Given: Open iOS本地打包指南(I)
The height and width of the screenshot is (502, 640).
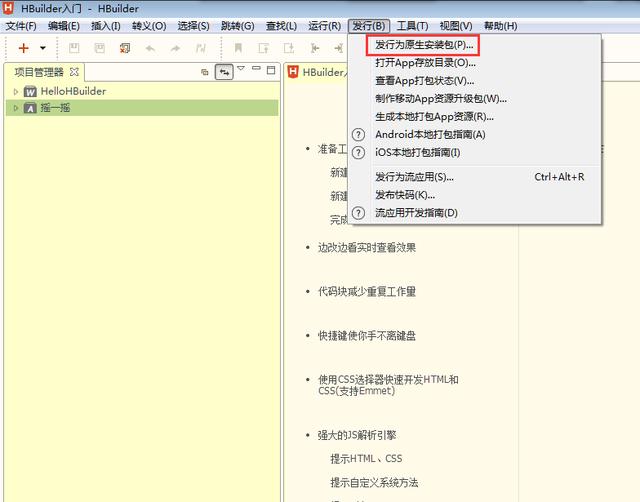Looking at the screenshot, I should coord(475,153).
